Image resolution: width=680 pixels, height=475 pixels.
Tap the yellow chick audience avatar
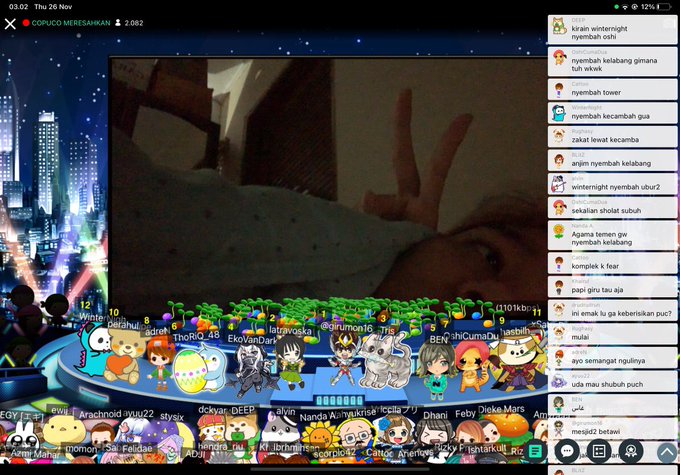(64, 430)
